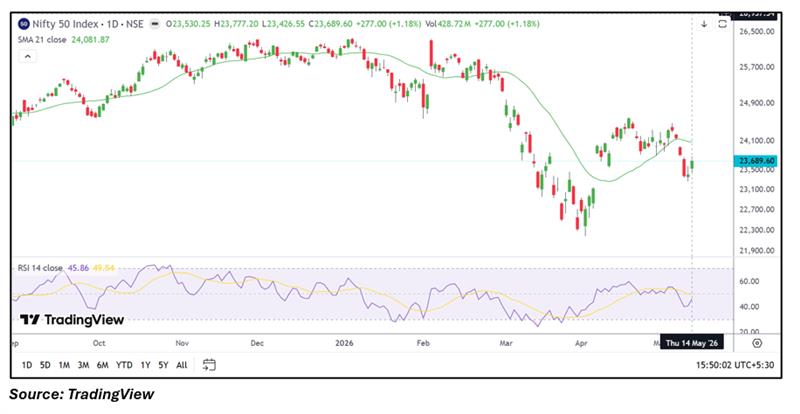Viewport: 800px width, 414px height.
Task: Click the SMA value 24,081.87
Action: [90, 39]
